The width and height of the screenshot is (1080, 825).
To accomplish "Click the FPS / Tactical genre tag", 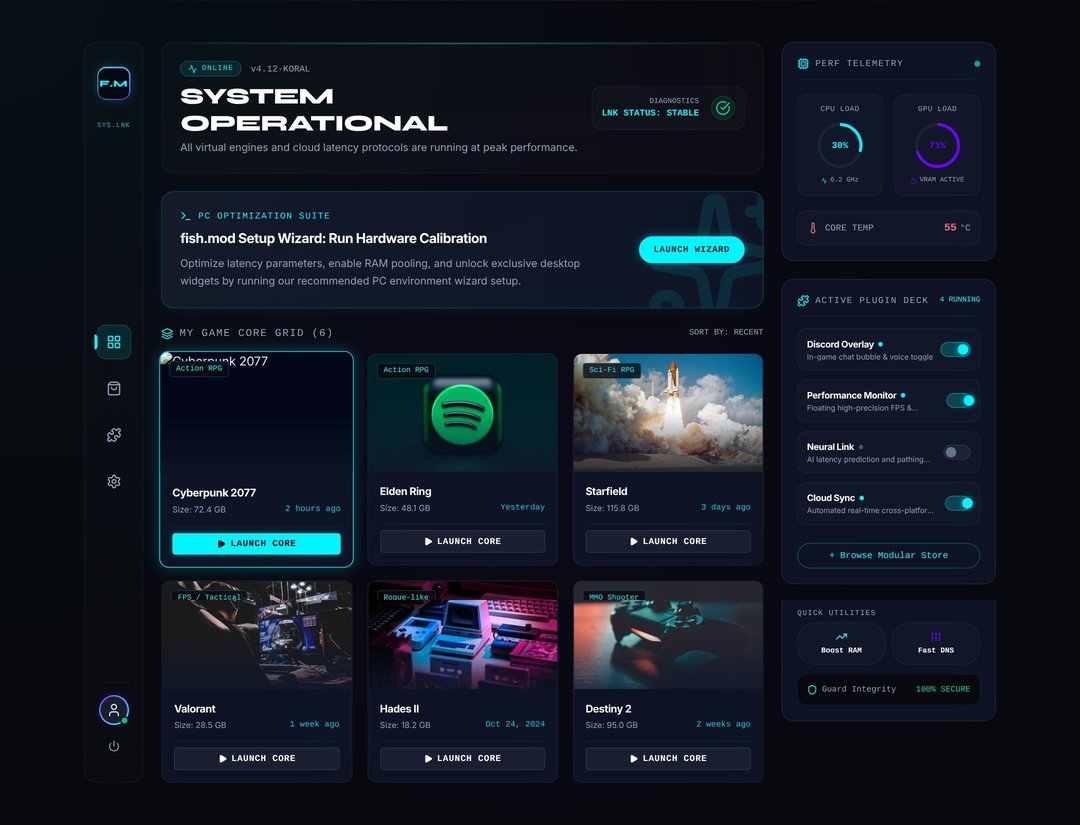I will click(x=209, y=596).
